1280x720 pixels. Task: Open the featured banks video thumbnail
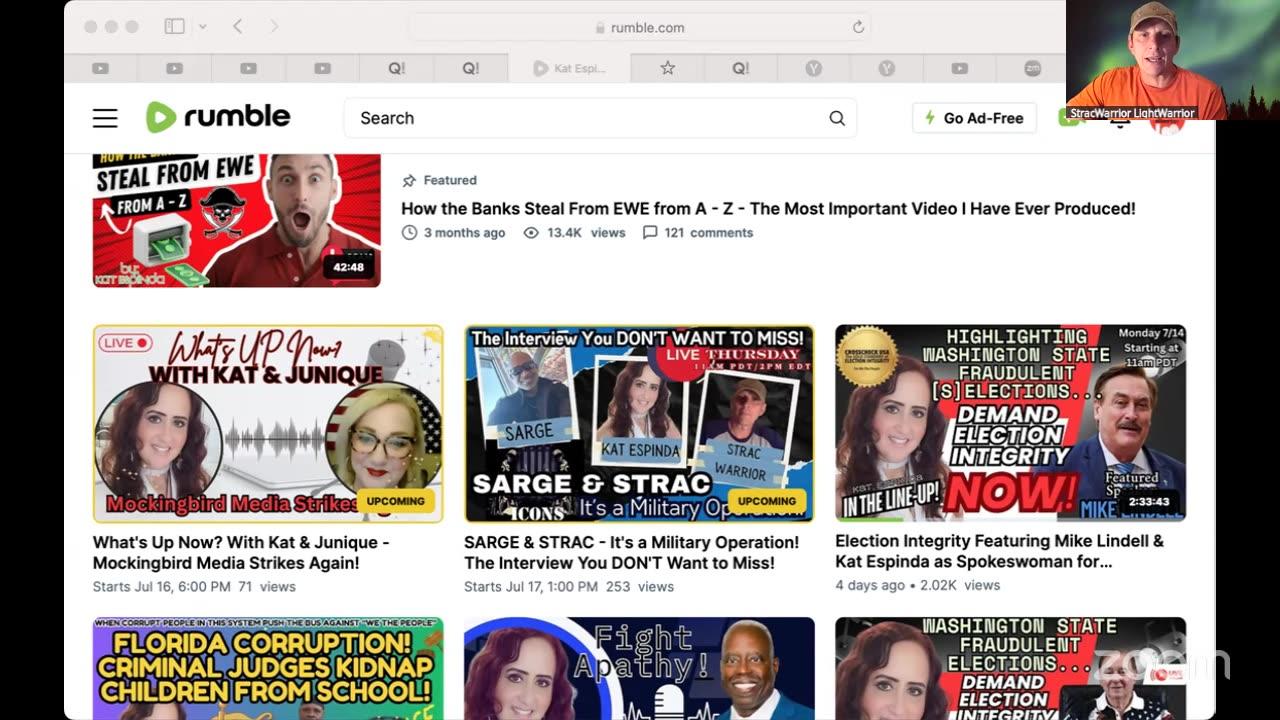tap(237, 220)
